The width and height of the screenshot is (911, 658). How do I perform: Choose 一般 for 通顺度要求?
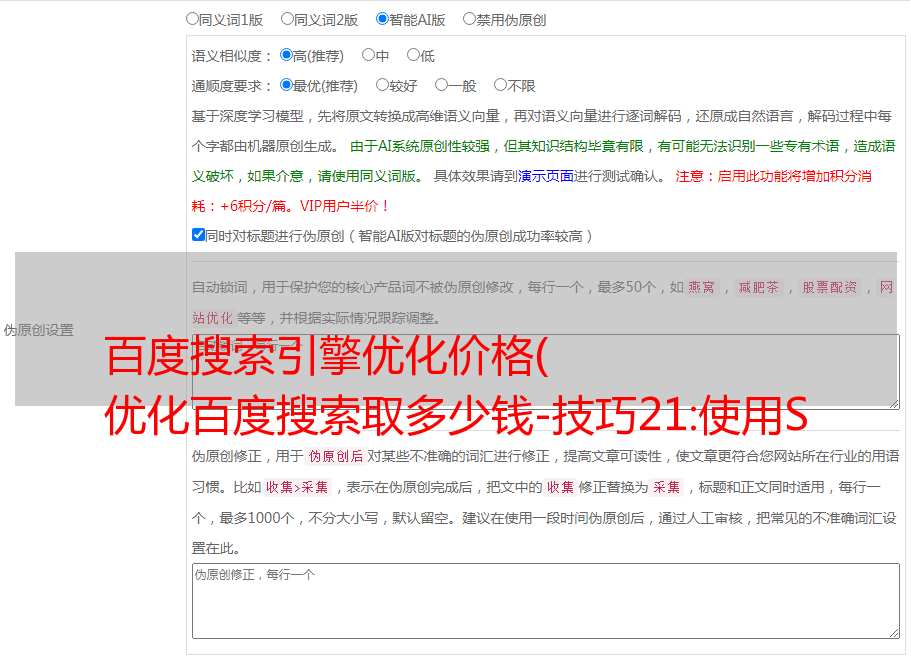coord(441,86)
